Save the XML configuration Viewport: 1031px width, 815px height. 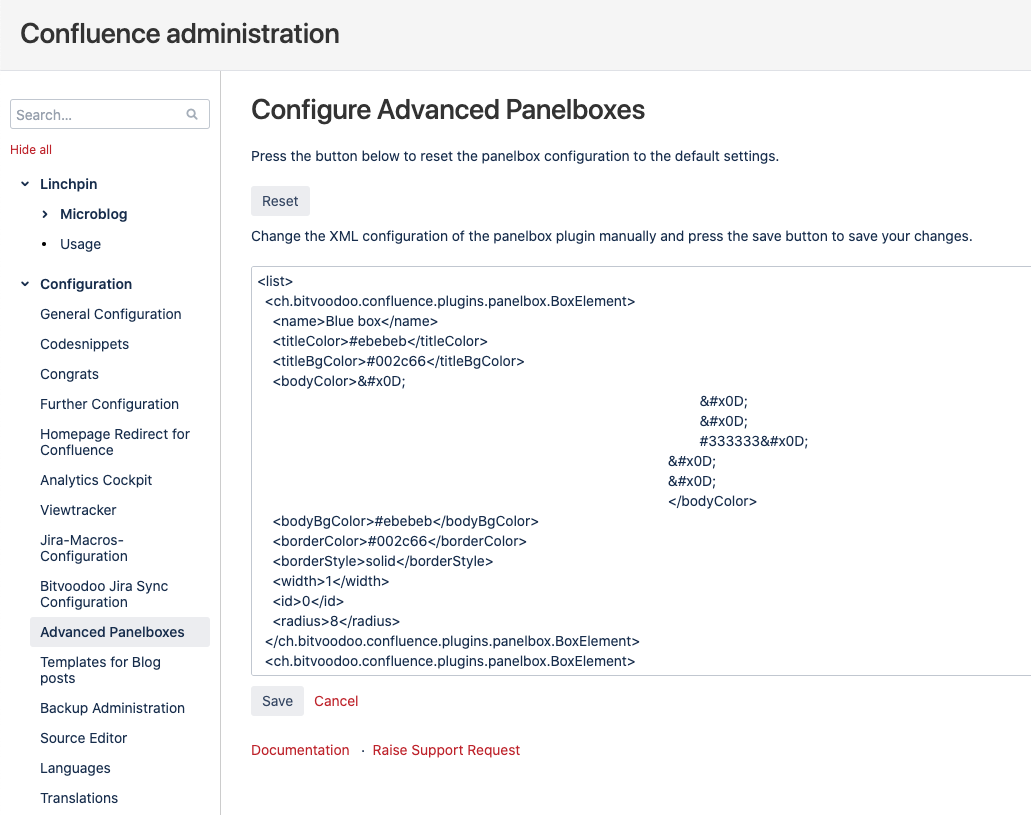tap(277, 701)
